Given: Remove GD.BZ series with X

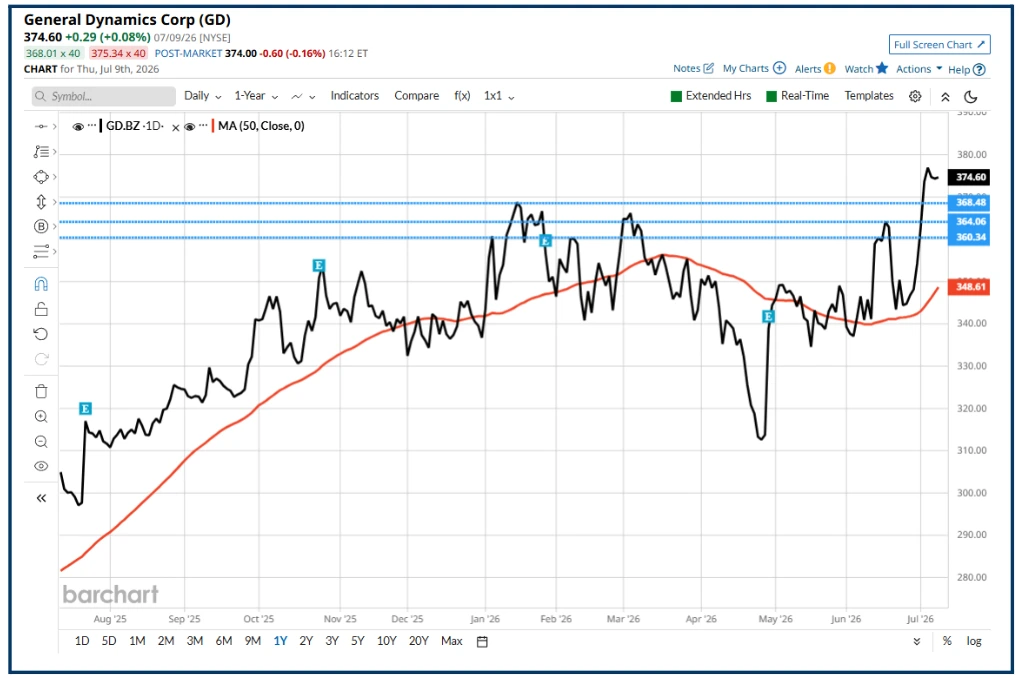Looking at the screenshot, I should coord(175,128).
